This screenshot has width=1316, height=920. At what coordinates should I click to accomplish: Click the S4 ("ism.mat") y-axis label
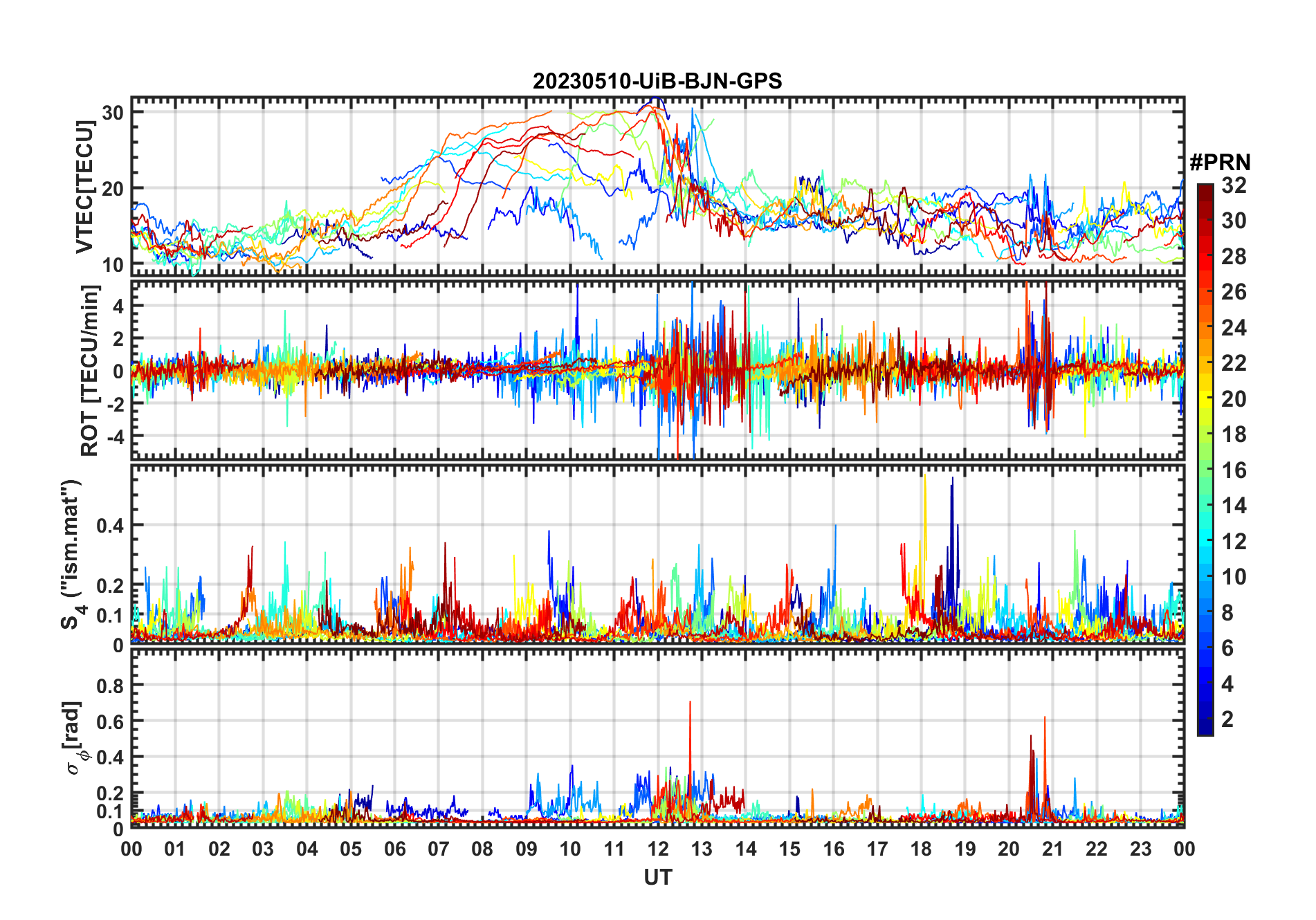tap(73, 554)
